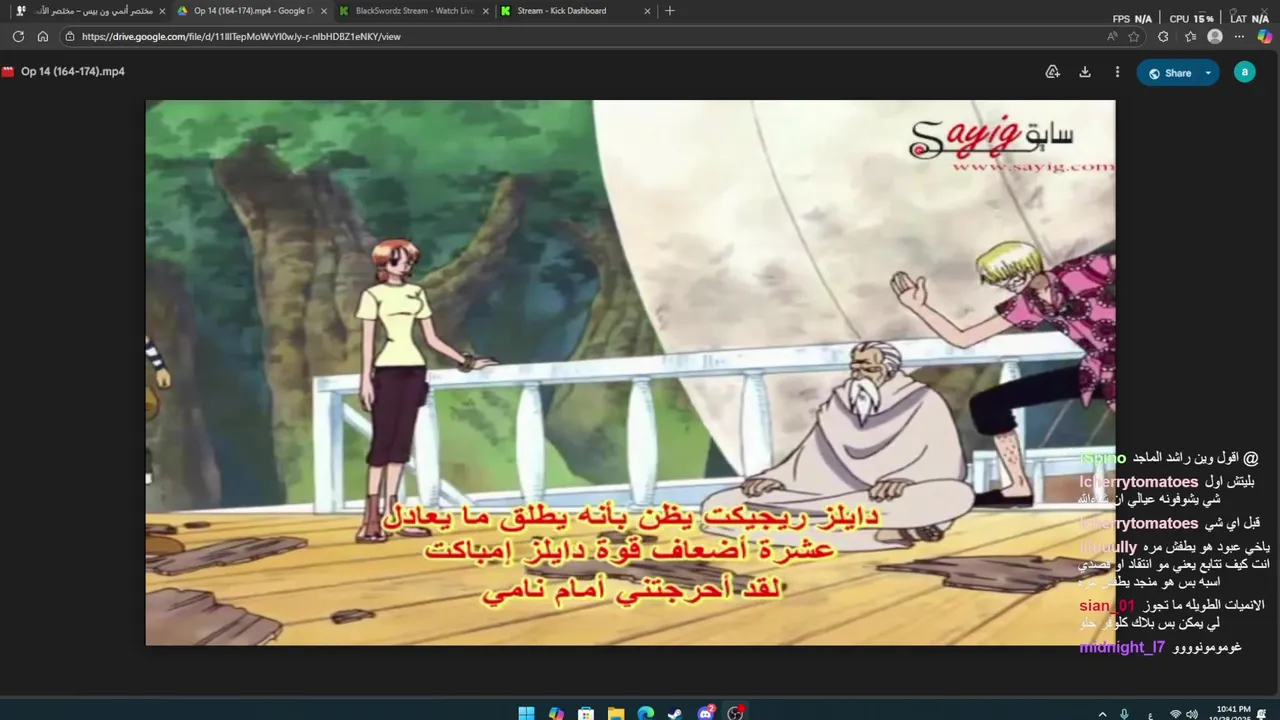Click the sian_01 username in the chat overlay
This screenshot has height=720, width=1280.
pyautogui.click(x=1107, y=606)
